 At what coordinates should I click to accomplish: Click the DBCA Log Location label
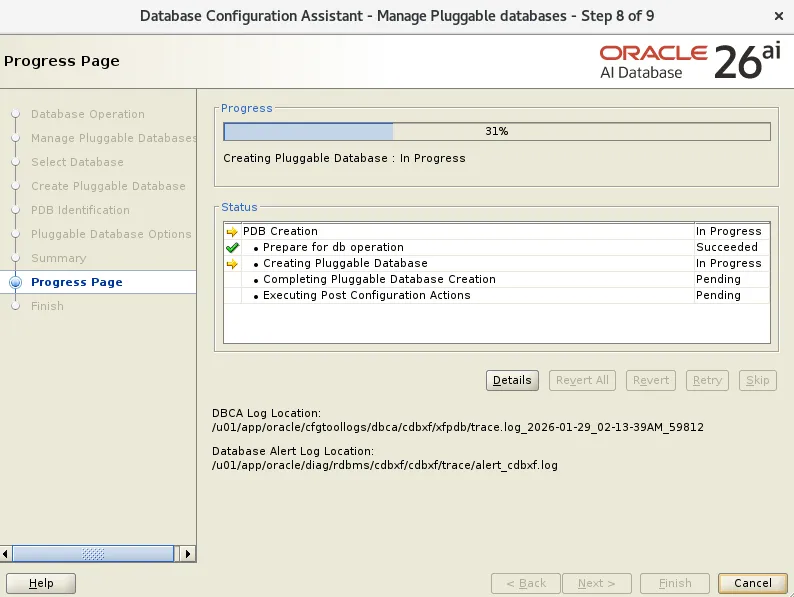click(x=266, y=413)
